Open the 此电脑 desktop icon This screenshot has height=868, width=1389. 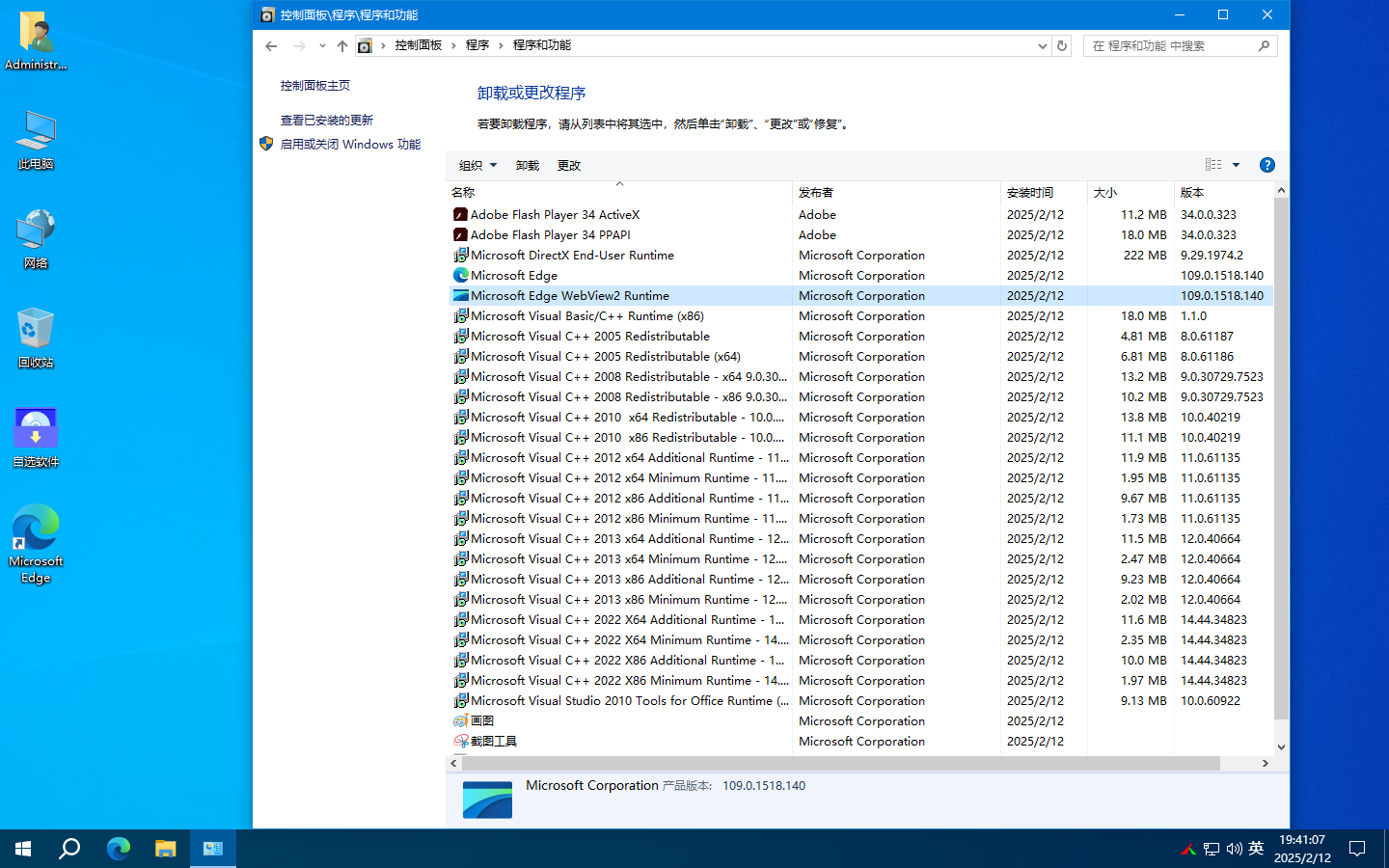click(36, 141)
